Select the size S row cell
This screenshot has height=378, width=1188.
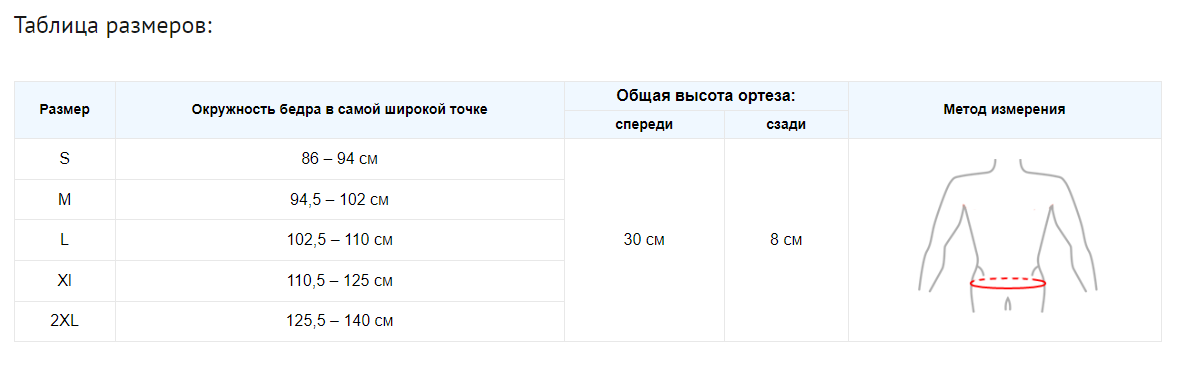pos(64,159)
